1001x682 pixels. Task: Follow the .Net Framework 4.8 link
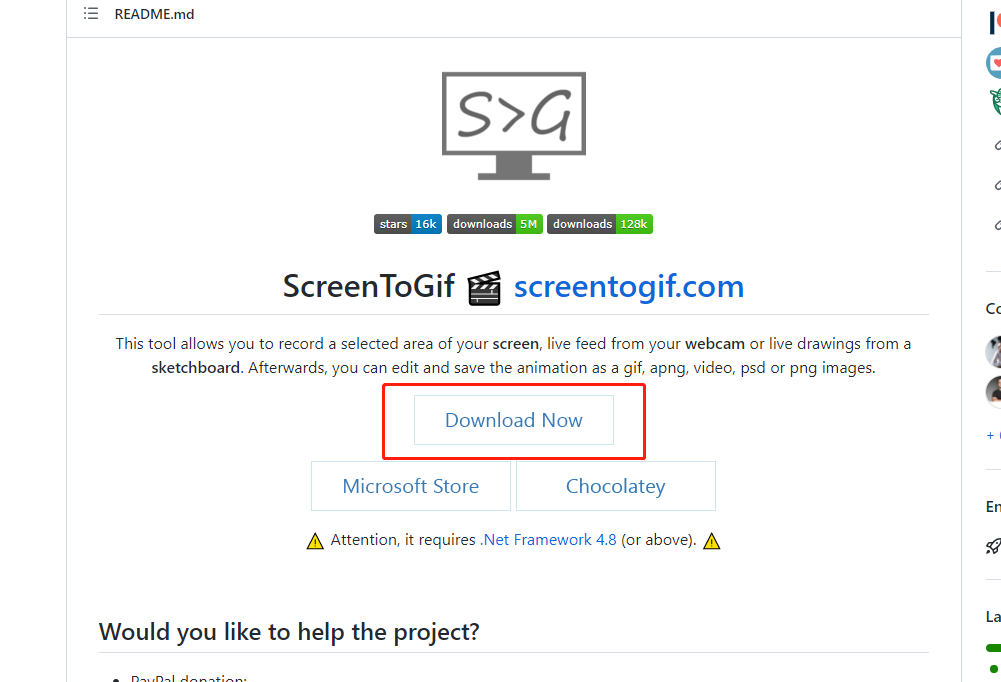[548, 540]
